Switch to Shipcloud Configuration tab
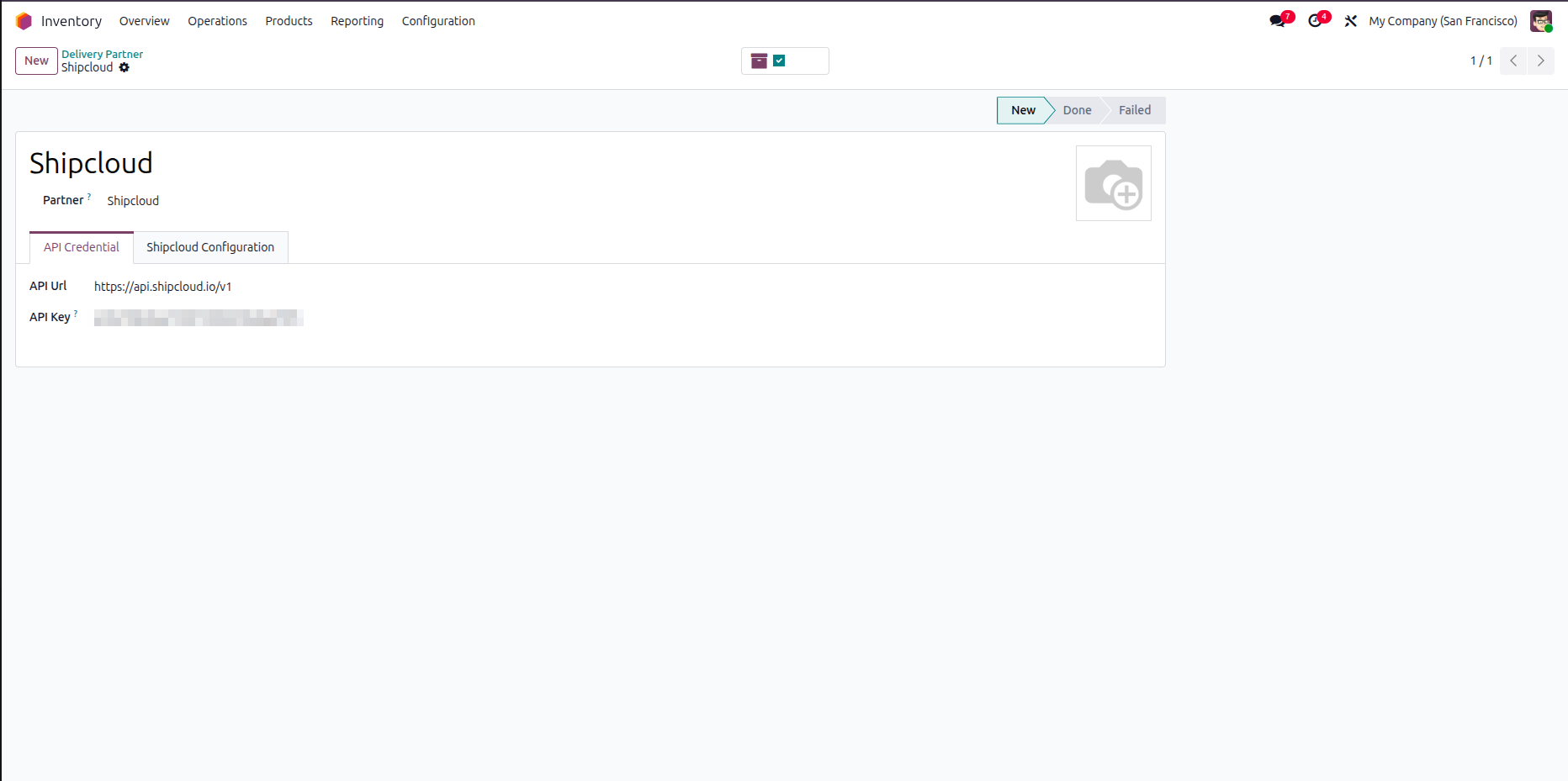This screenshot has width=1568, height=781. coord(210,247)
